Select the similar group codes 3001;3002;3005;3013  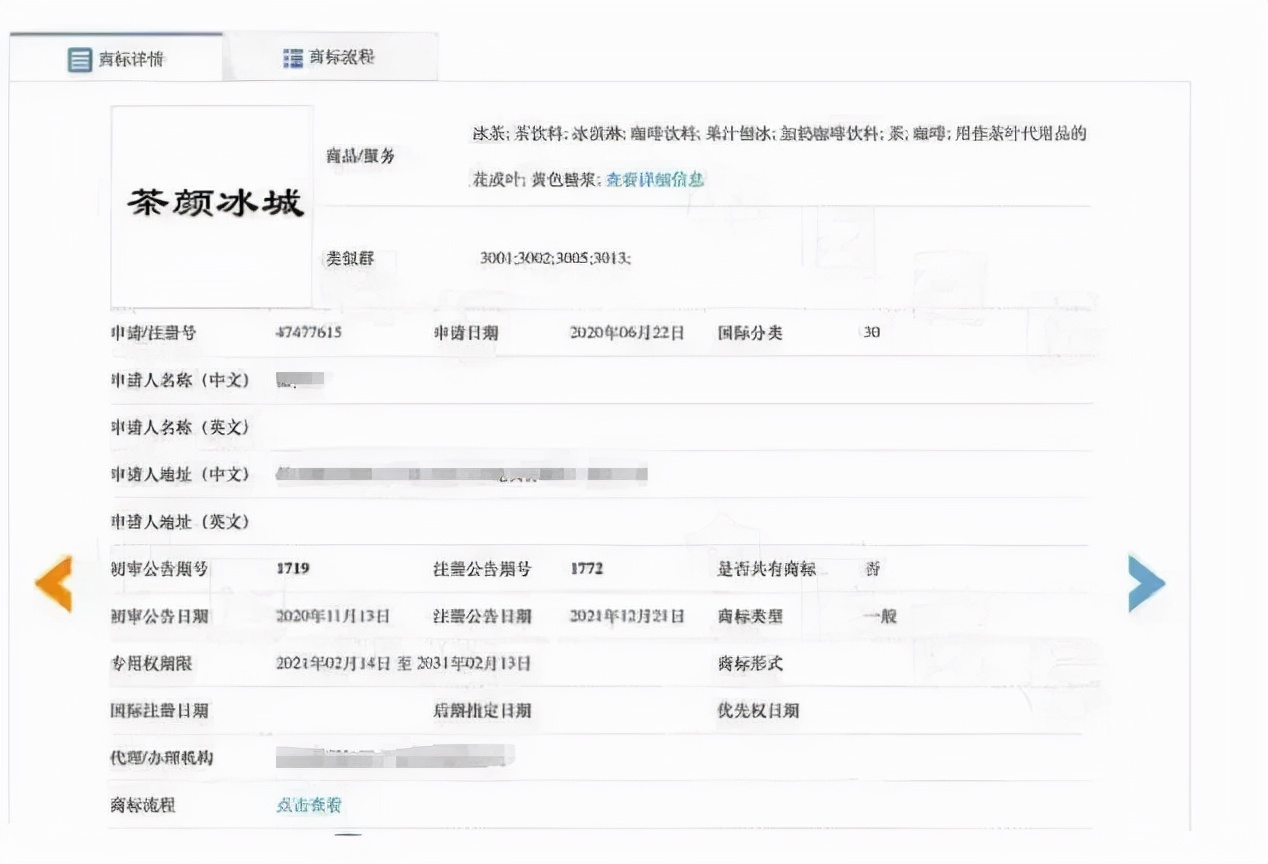click(555, 258)
